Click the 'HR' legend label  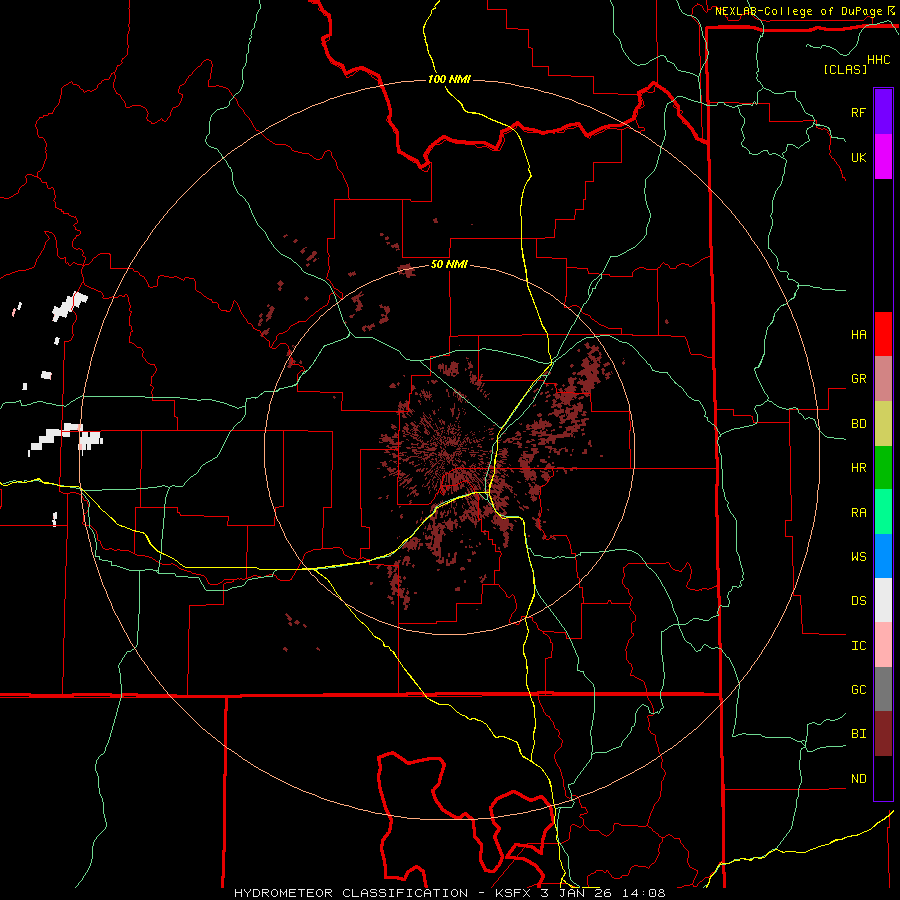pyautogui.click(x=858, y=468)
